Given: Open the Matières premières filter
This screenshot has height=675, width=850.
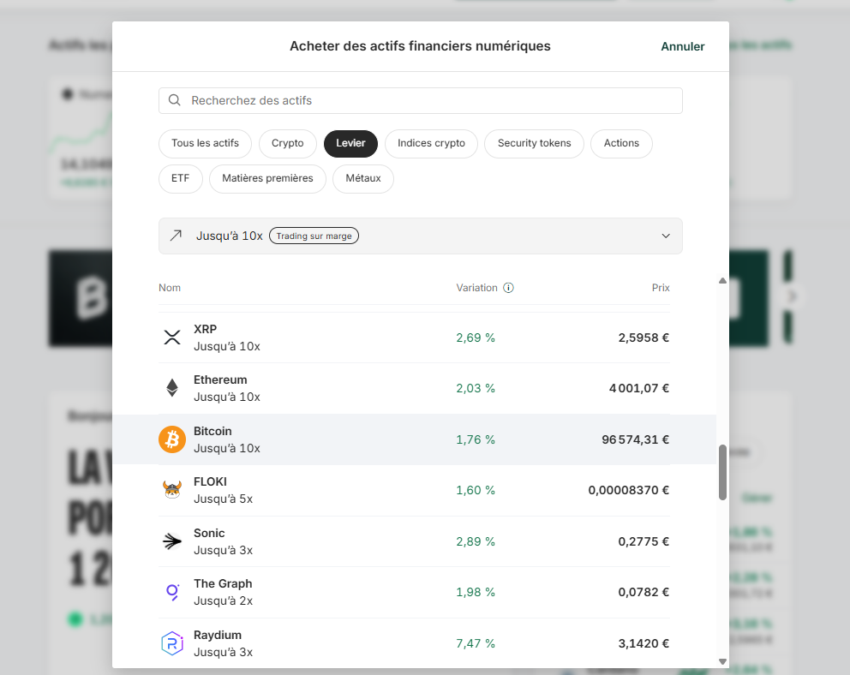Looking at the screenshot, I should 267,178.
